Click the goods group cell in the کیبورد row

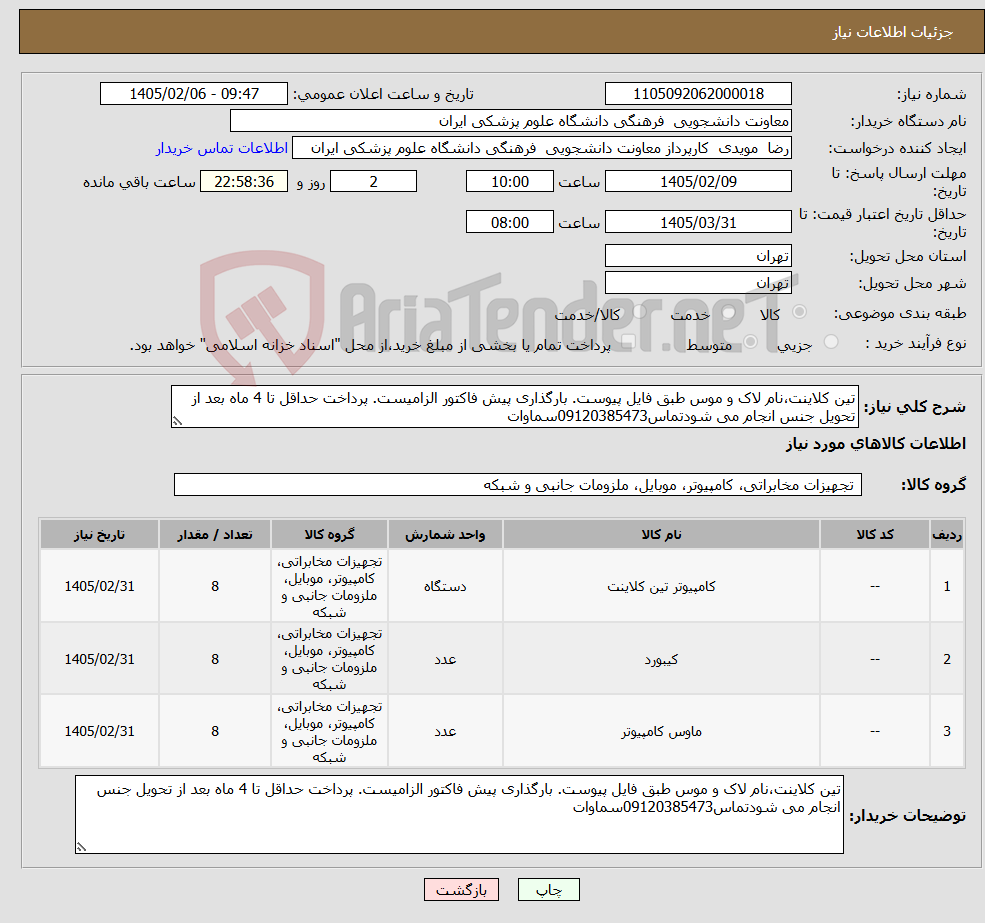[329, 659]
